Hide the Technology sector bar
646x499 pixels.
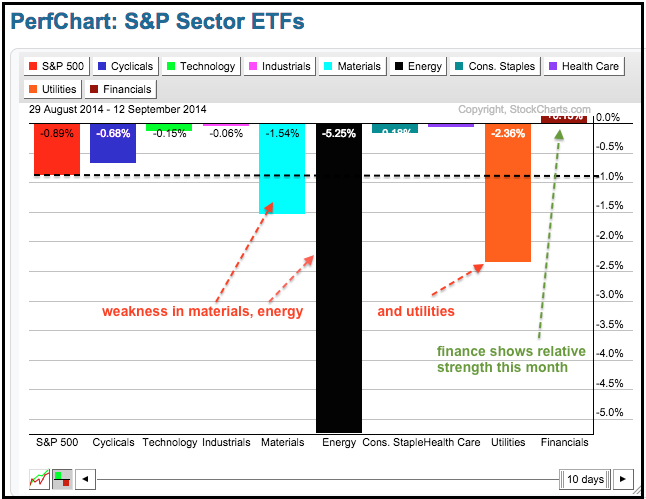[200, 67]
